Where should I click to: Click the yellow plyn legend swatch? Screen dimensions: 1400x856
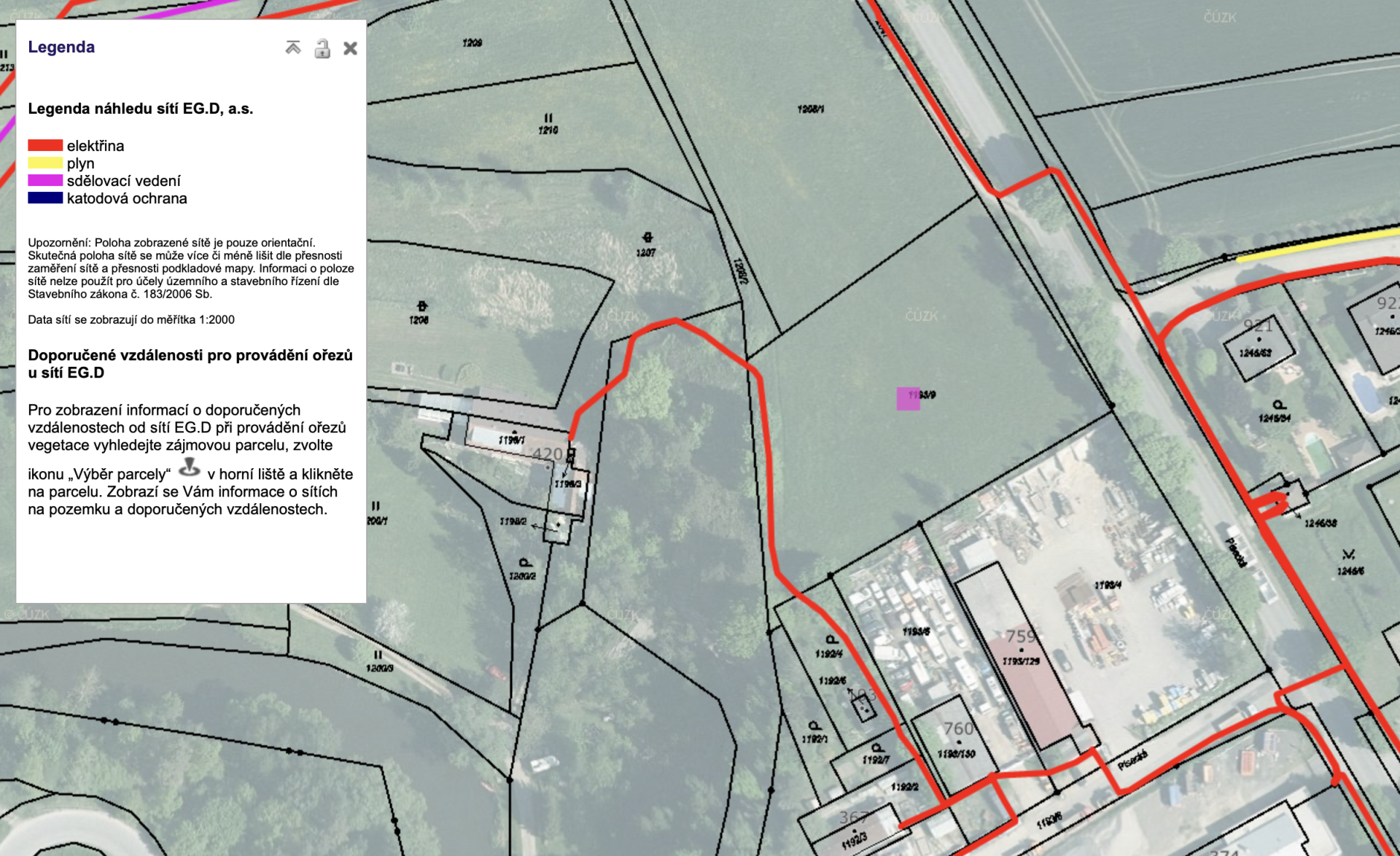[45, 163]
